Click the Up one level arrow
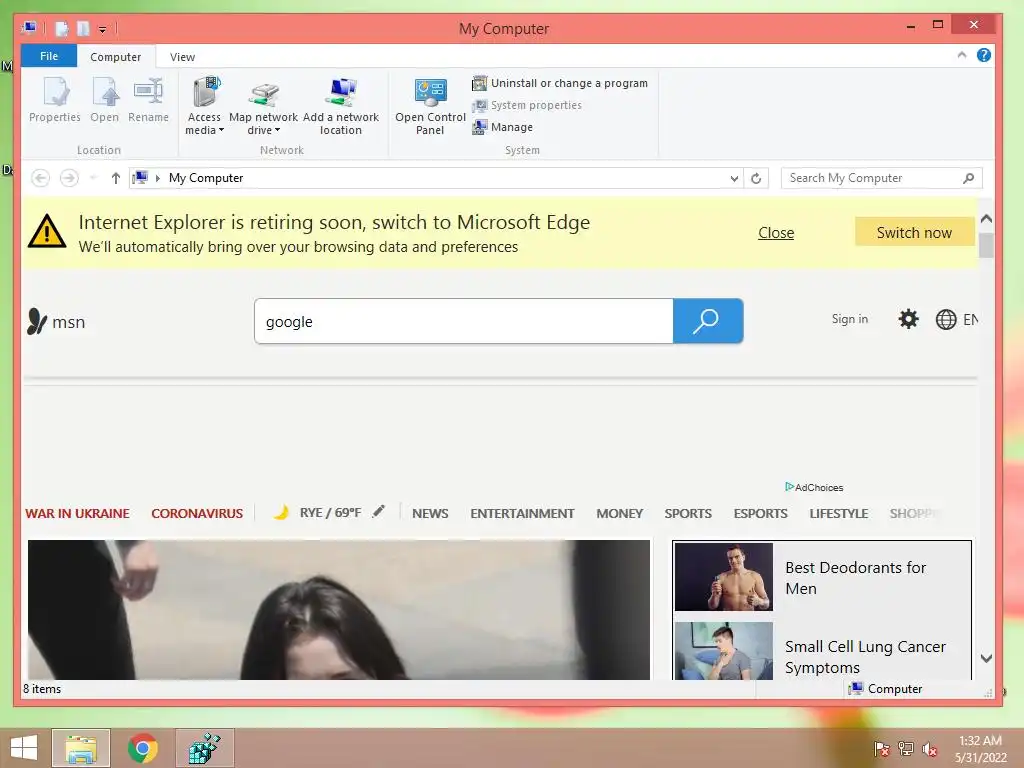This screenshot has height=768, width=1024. (x=116, y=178)
